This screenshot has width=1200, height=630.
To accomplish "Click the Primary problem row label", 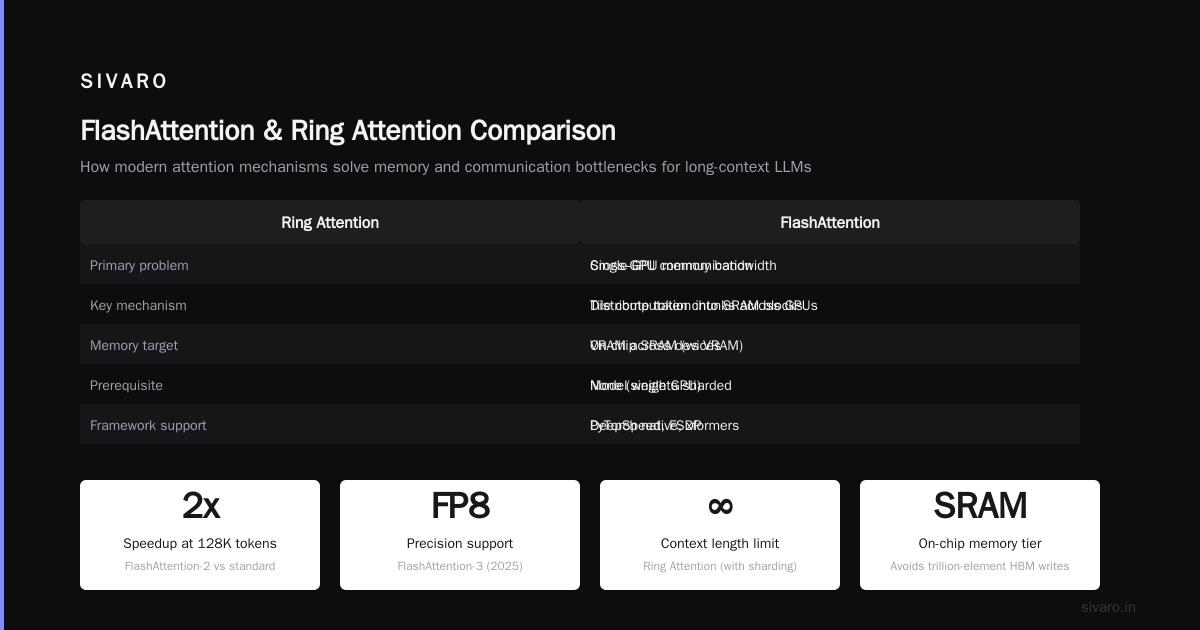I will click(x=139, y=265).
